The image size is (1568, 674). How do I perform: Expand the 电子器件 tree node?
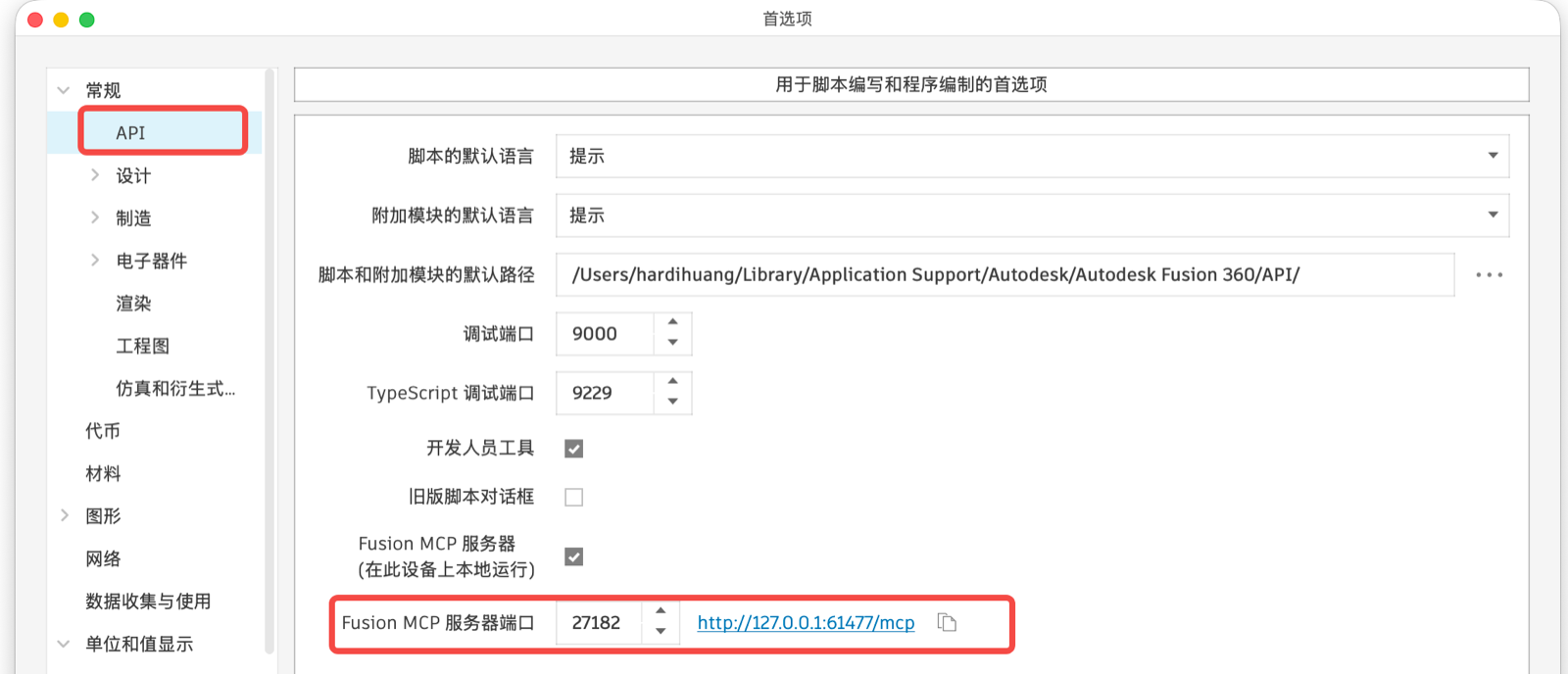coord(95,261)
